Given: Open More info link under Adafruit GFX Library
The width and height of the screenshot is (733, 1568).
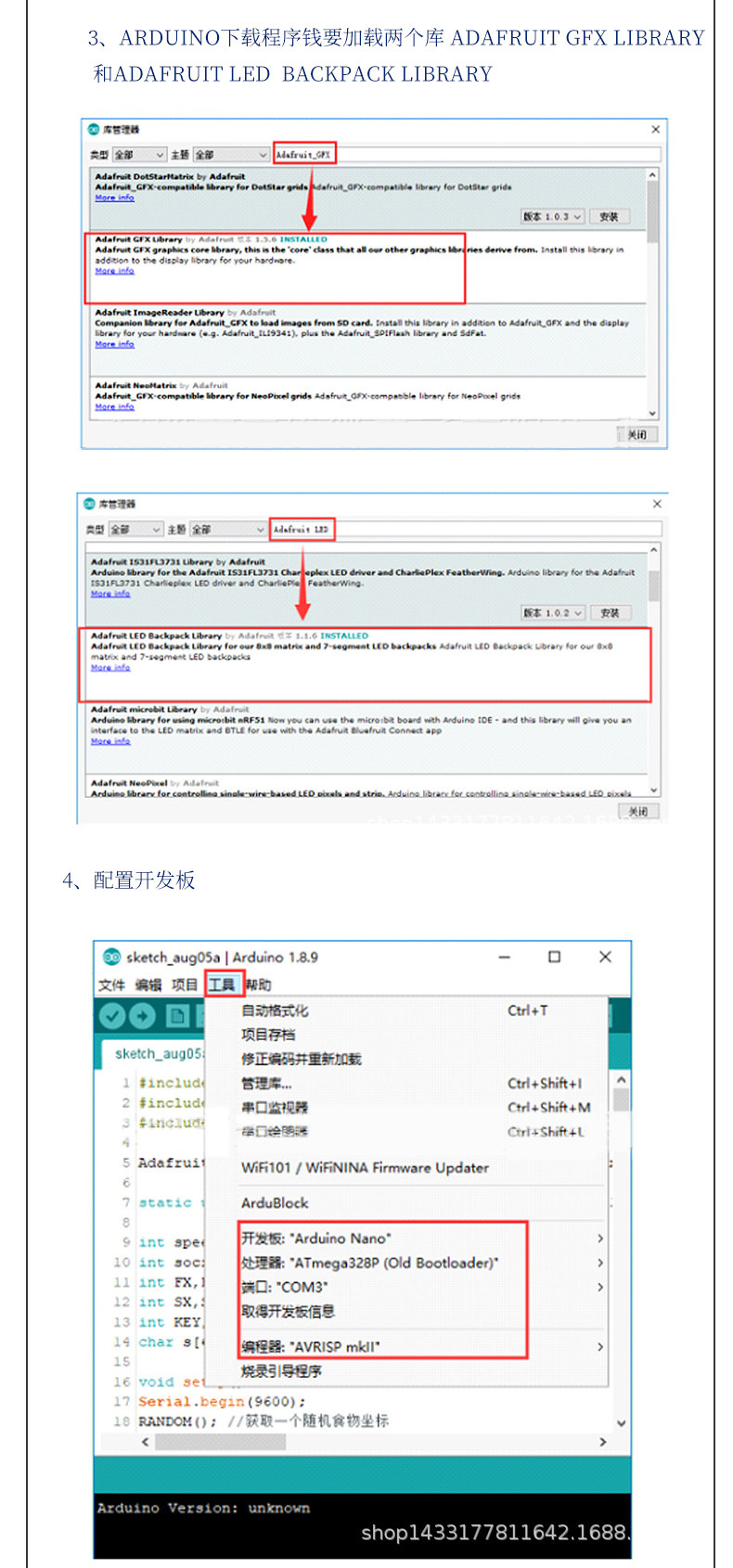Looking at the screenshot, I should point(114,271).
